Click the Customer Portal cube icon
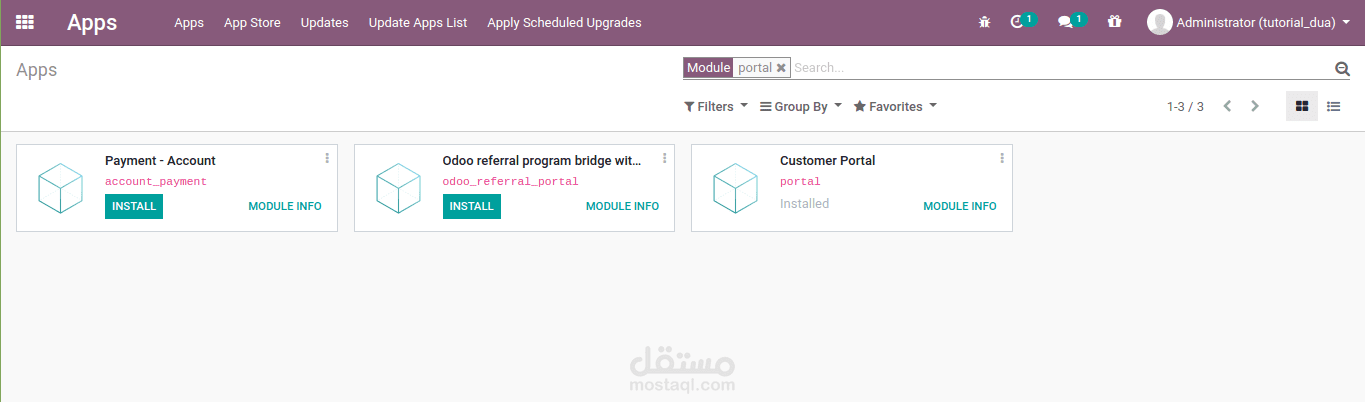1365x402 pixels. [x=736, y=188]
